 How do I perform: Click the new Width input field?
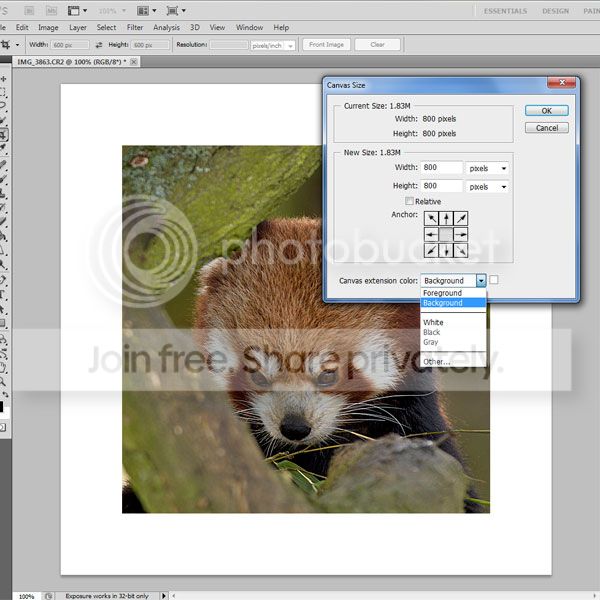(442, 168)
